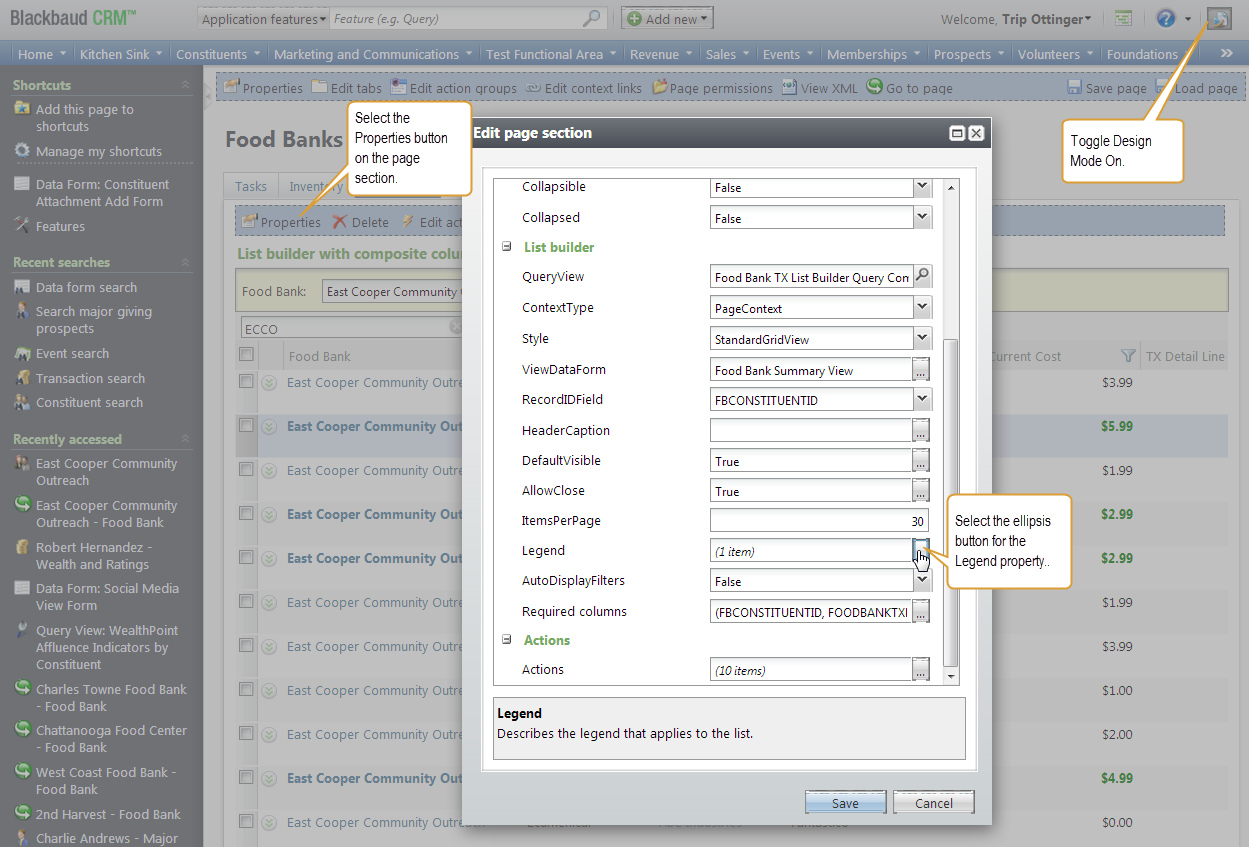This screenshot has width=1249, height=847.
Task: Clear the ECCO search box with X icon
Action: click(x=455, y=327)
